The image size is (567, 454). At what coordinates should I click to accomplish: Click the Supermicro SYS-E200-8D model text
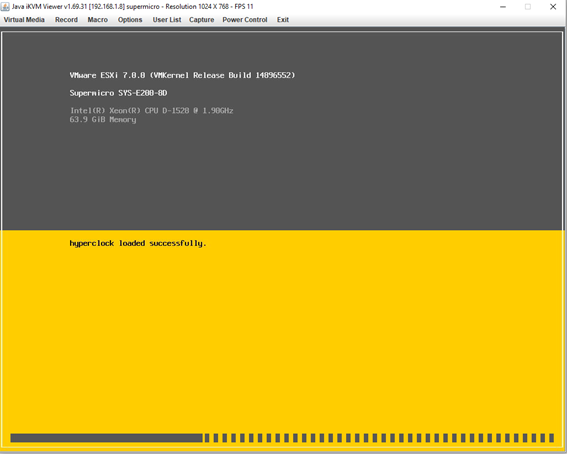click(118, 93)
